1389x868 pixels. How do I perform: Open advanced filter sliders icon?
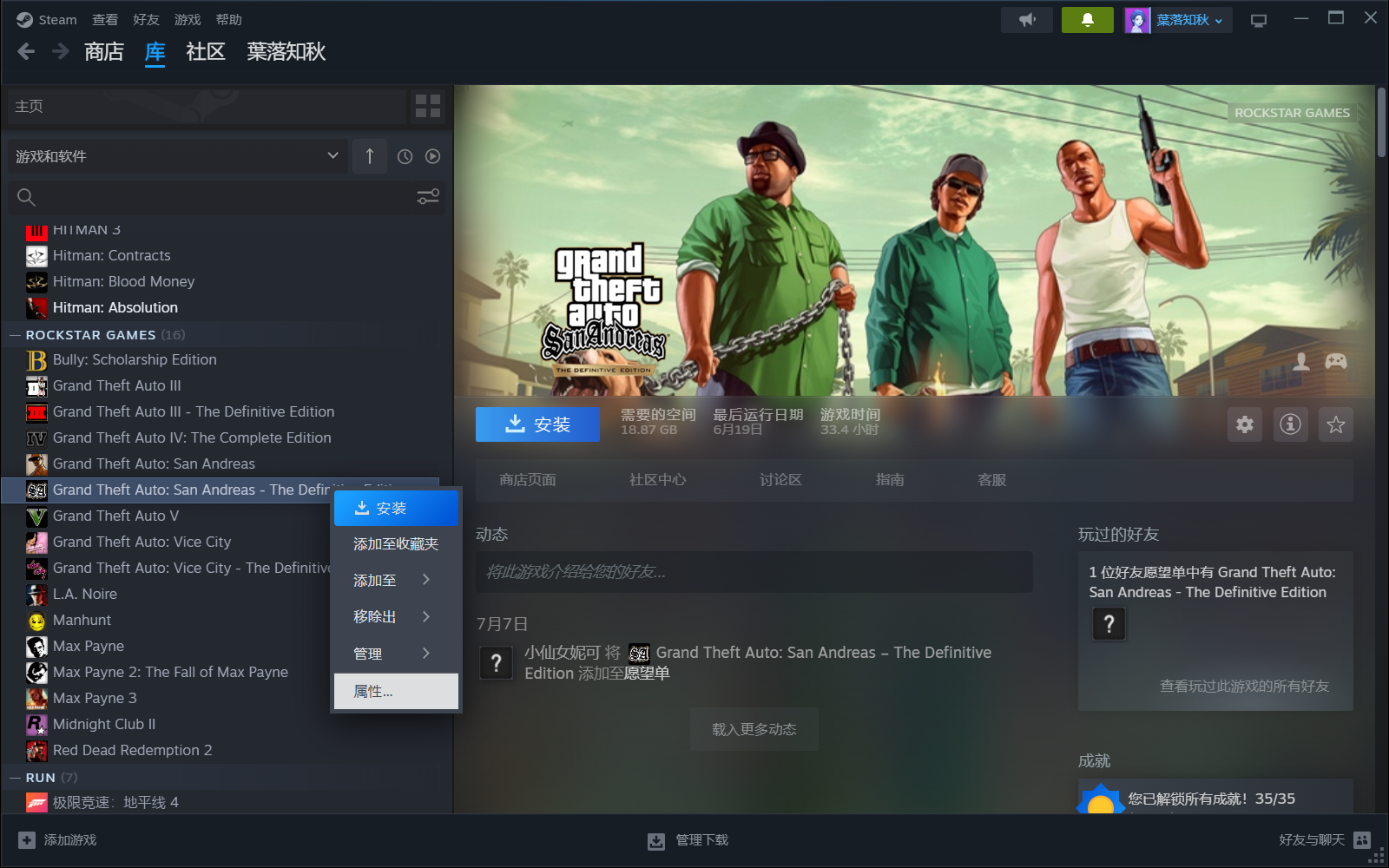pyautogui.click(x=428, y=197)
